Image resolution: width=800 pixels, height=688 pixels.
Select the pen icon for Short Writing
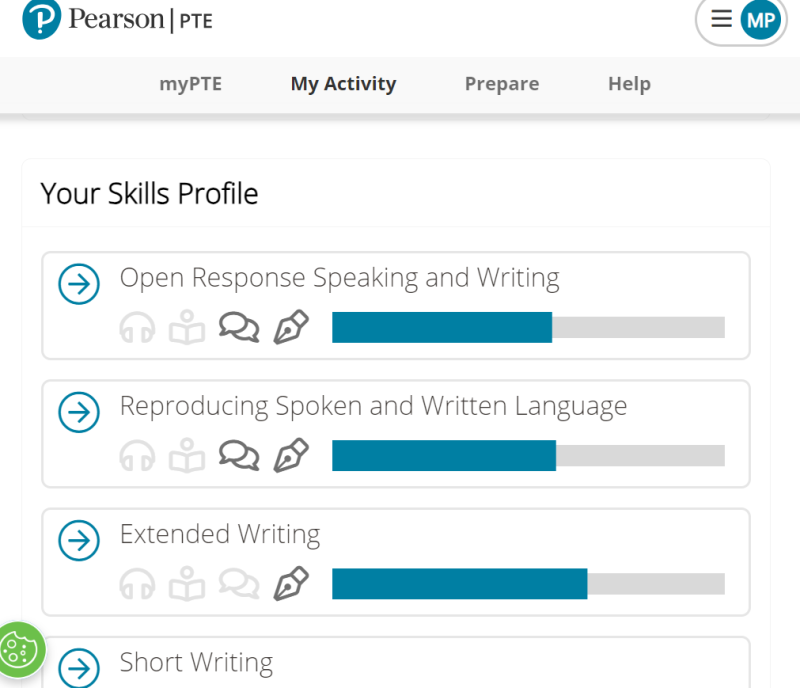click(291, 685)
